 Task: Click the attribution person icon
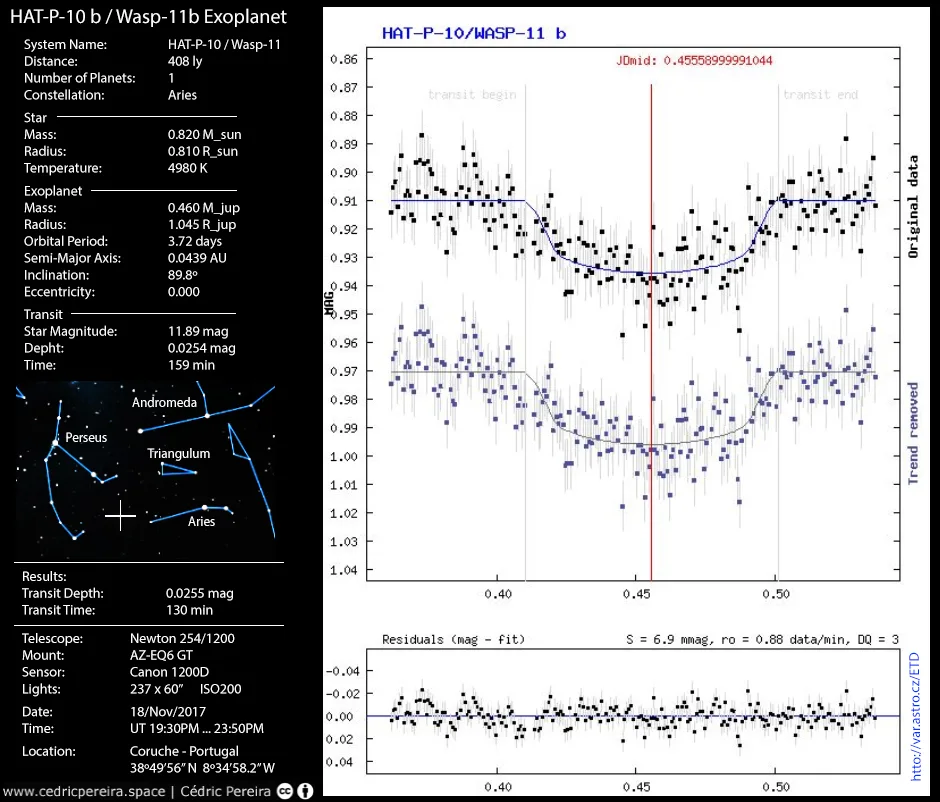(x=305, y=791)
